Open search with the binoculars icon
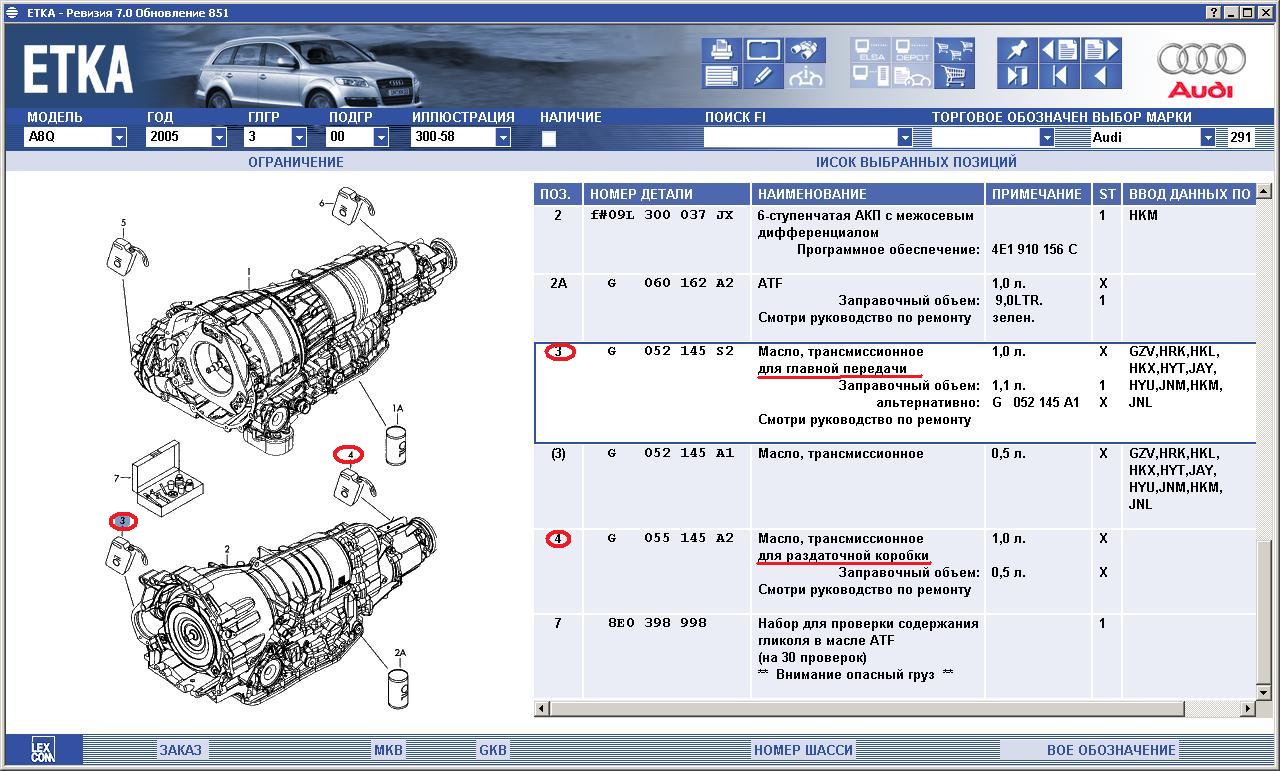The image size is (1280, 771). [x=805, y=50]
